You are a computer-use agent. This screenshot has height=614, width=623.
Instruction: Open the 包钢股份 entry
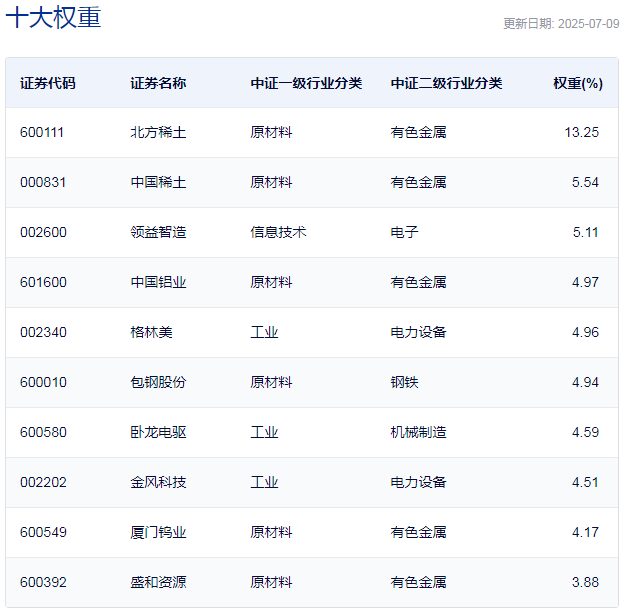(x=158, y=382)
